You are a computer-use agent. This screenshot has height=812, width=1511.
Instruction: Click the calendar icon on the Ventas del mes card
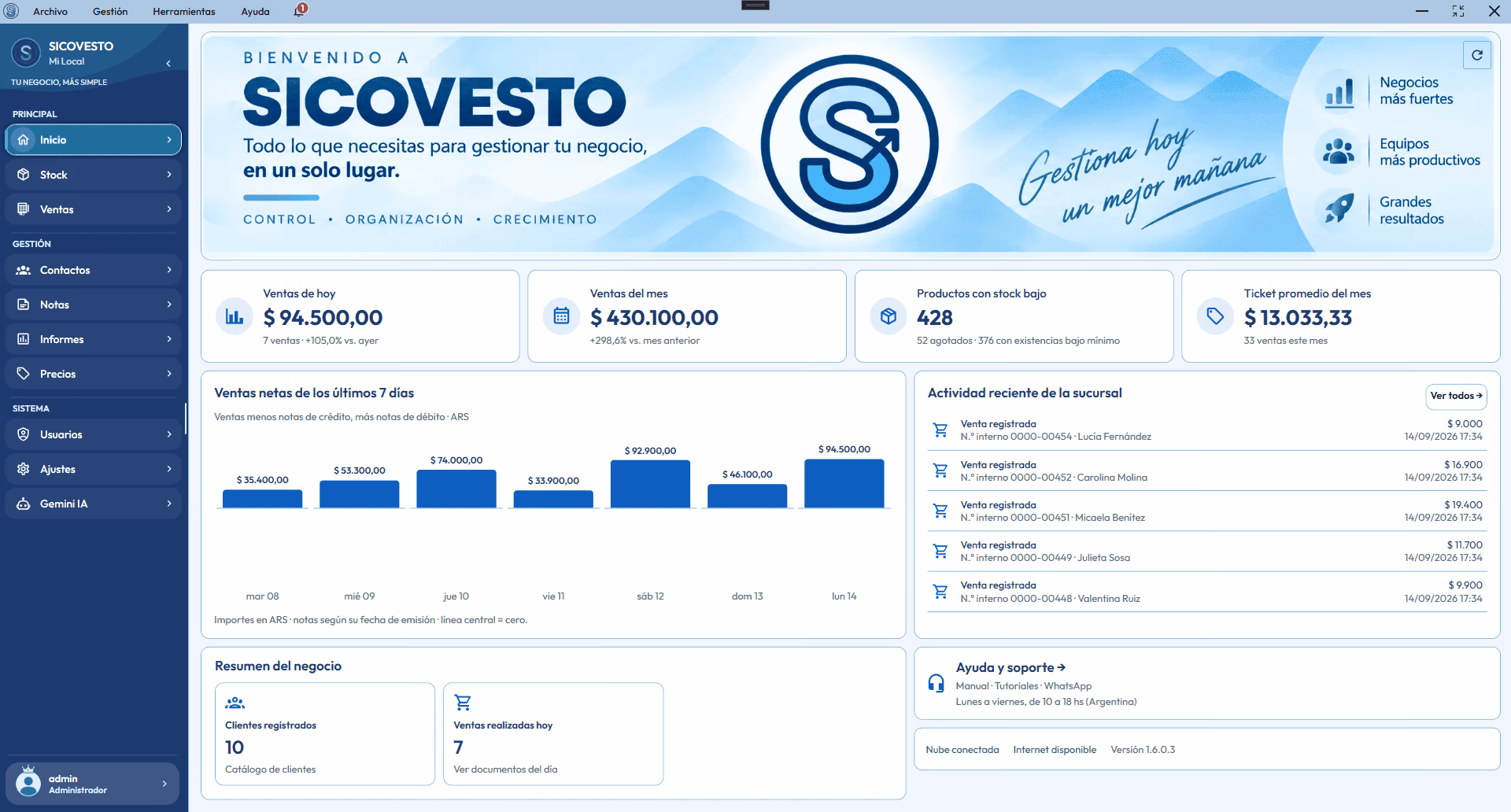tap(561, 316)
